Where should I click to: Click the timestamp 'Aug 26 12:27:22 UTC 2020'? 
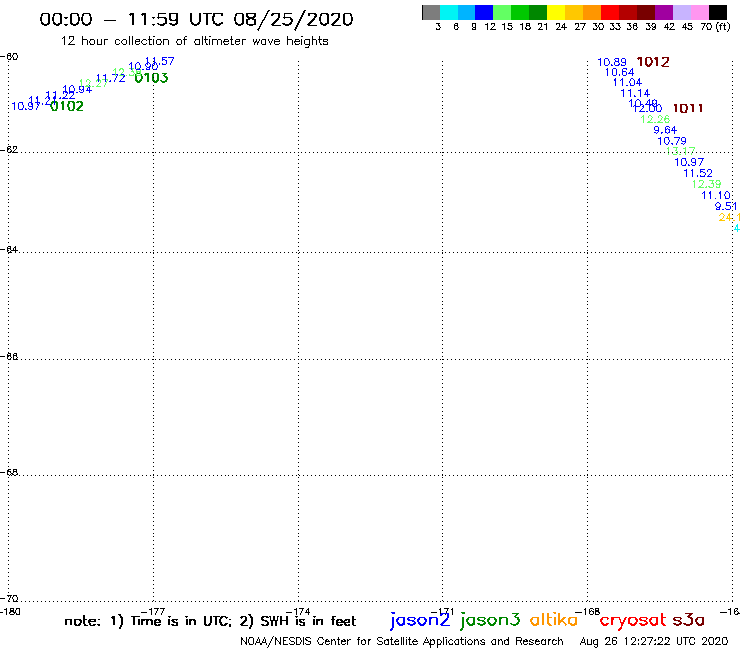[654, 642]
